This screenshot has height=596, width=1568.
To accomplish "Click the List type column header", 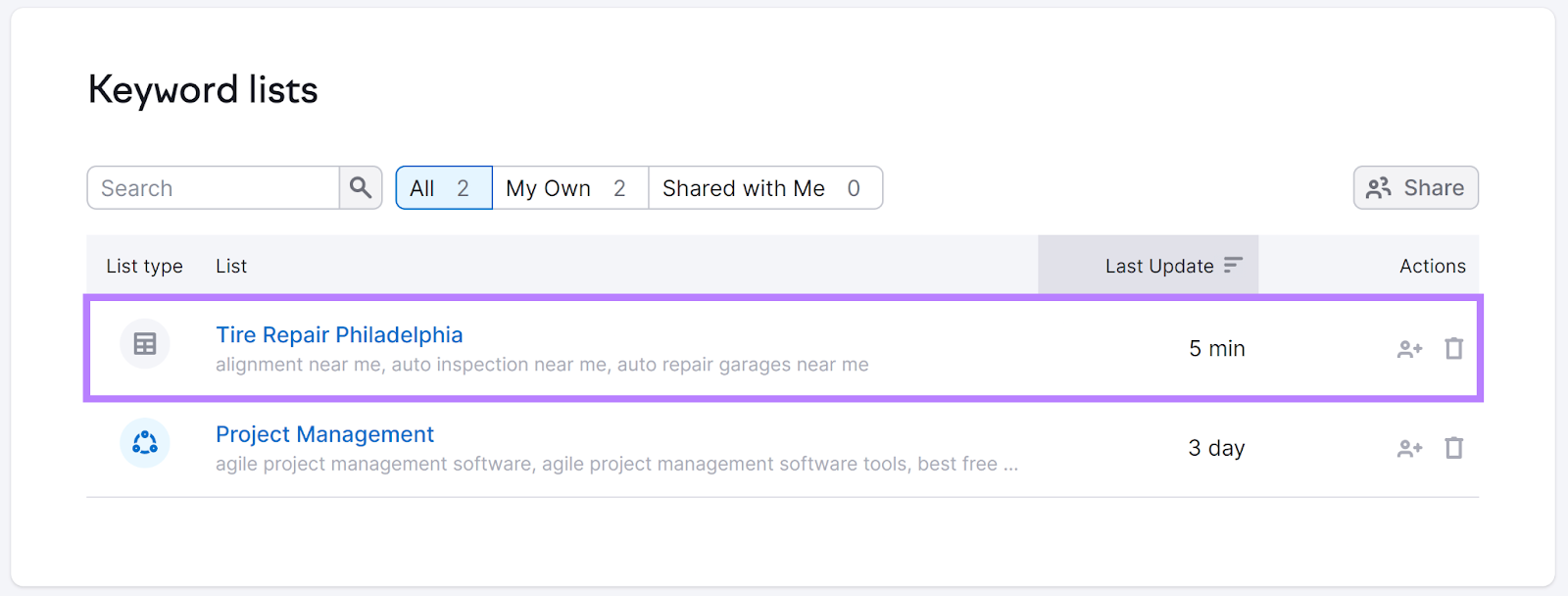I will [x=144, y=266].
